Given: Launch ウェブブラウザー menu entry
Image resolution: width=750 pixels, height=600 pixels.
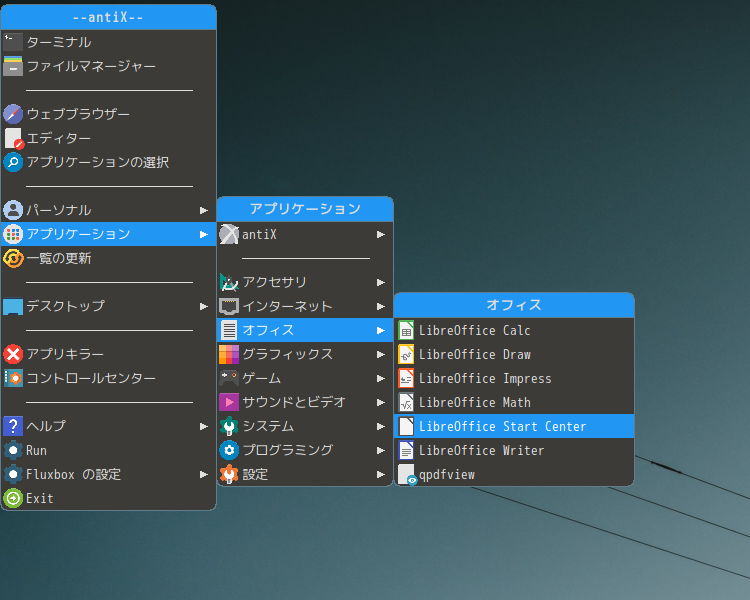Looking at the screenshot, I should point(109,114).
